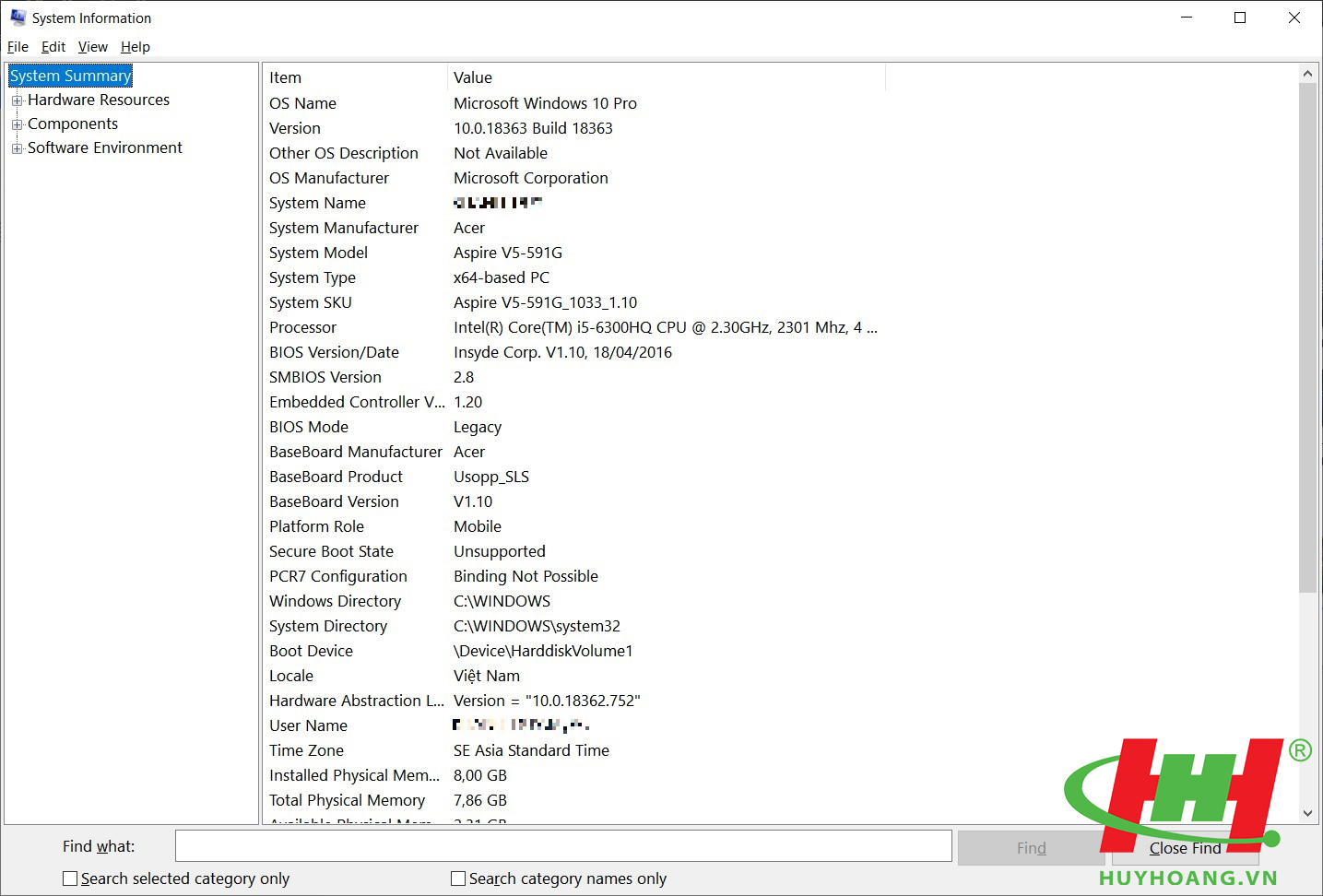This screenshot has width=1323, height=896.
Task: Open the Edit menu
Action: click(53, 47)
